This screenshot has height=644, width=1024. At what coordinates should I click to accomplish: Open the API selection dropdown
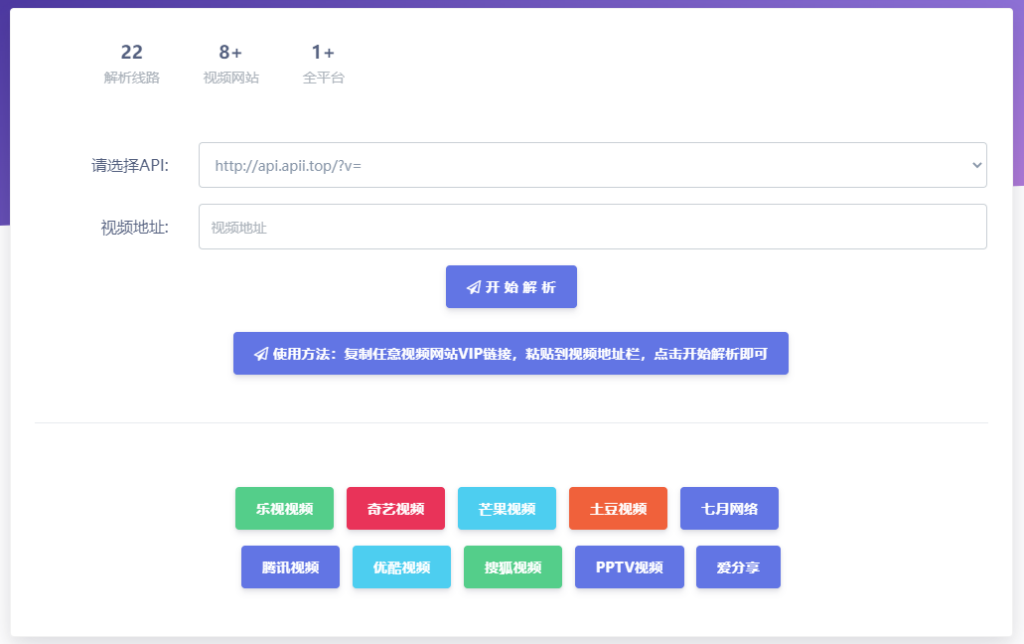[593, 165]
